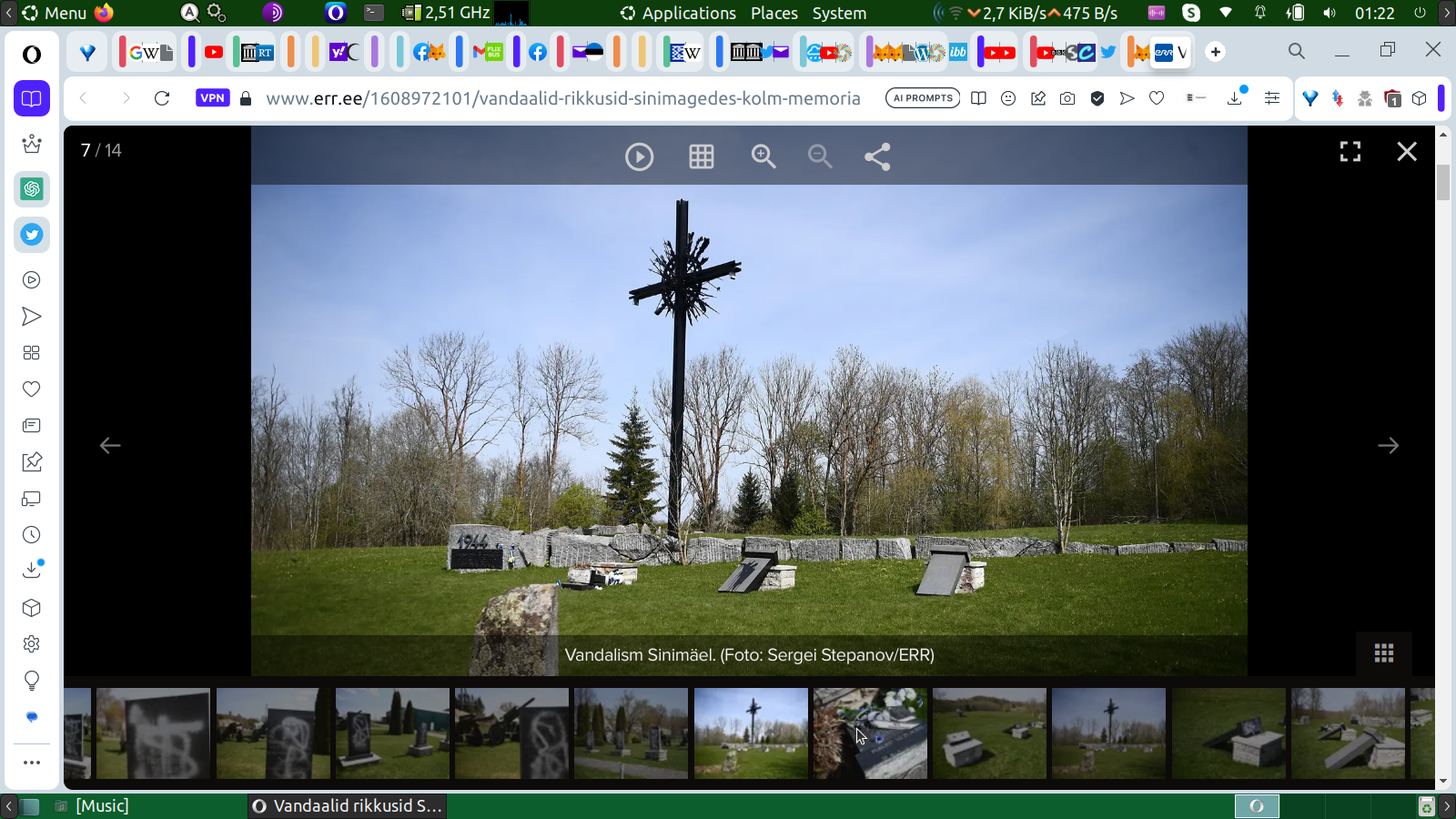Start the gallery slideshow play button
Screen dimensions: 1456x819
(639, 157)
